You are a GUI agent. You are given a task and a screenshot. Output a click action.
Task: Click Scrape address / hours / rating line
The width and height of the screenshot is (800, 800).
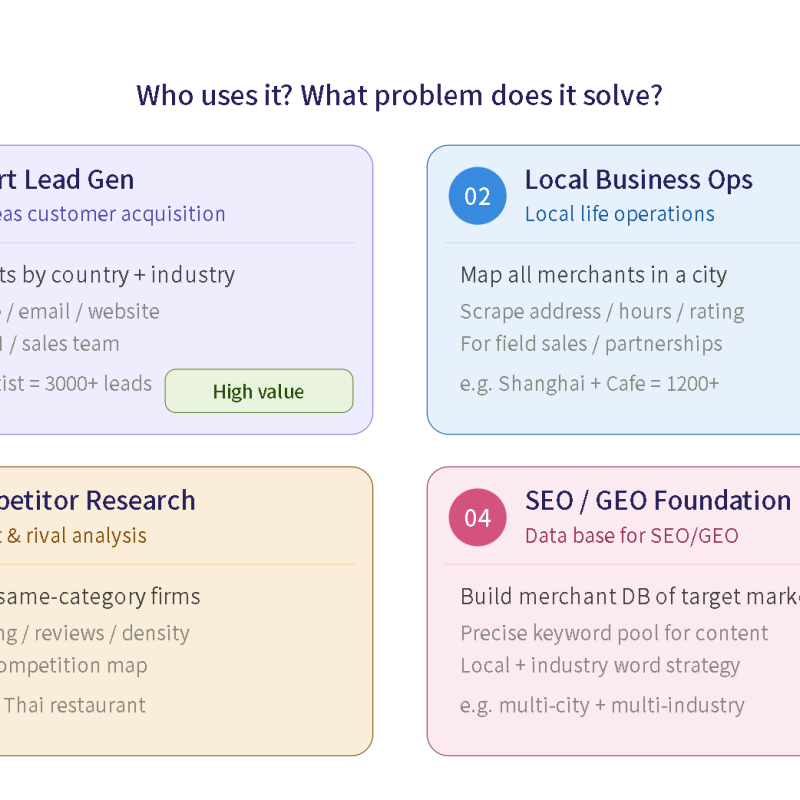click(x=602, y=312)
